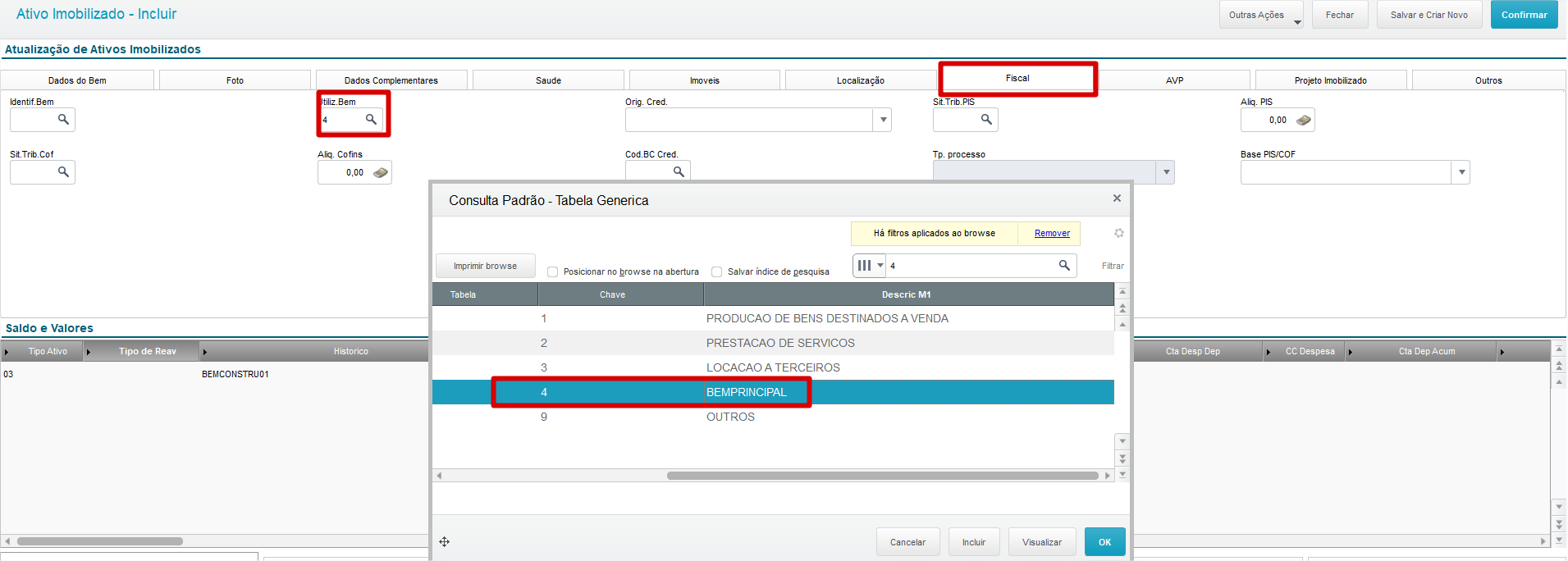Expand CC Despesa column arrow
Screen dimensions: 1568x561
(x=1269, y=352)
